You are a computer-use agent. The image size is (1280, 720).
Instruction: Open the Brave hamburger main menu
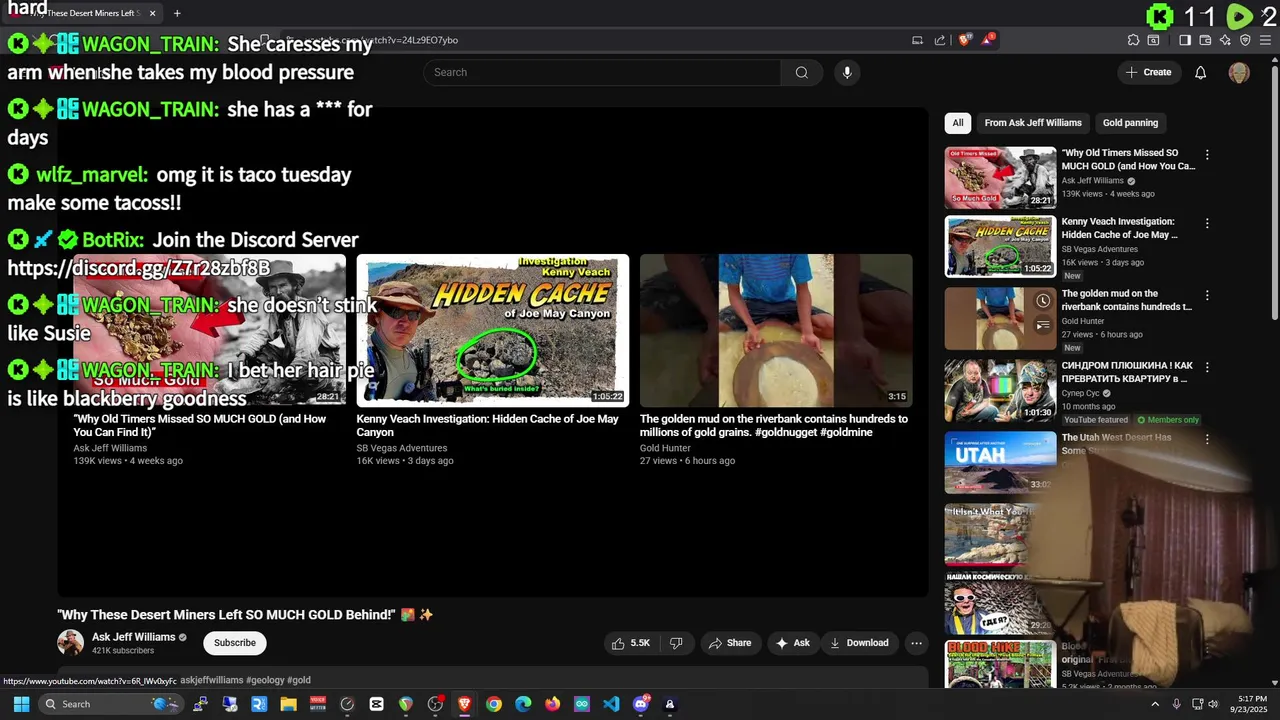[x=1265, y=40]
